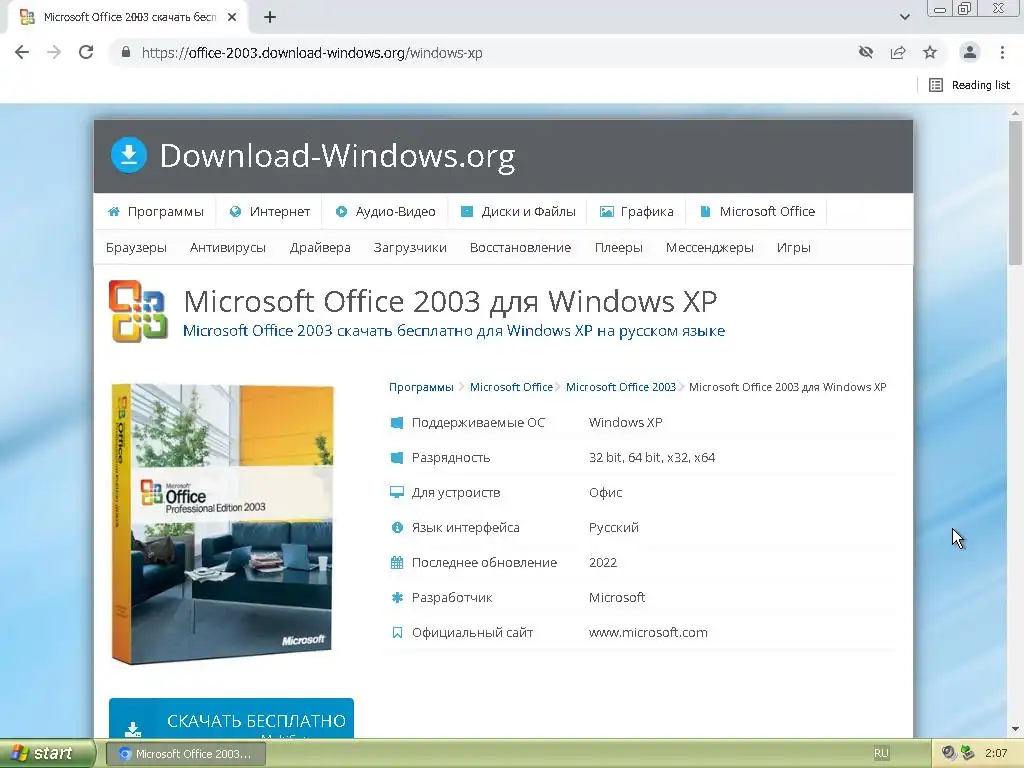
Task: Click the Office 2003 logo icon beside heading
Action: click(138, 312)
